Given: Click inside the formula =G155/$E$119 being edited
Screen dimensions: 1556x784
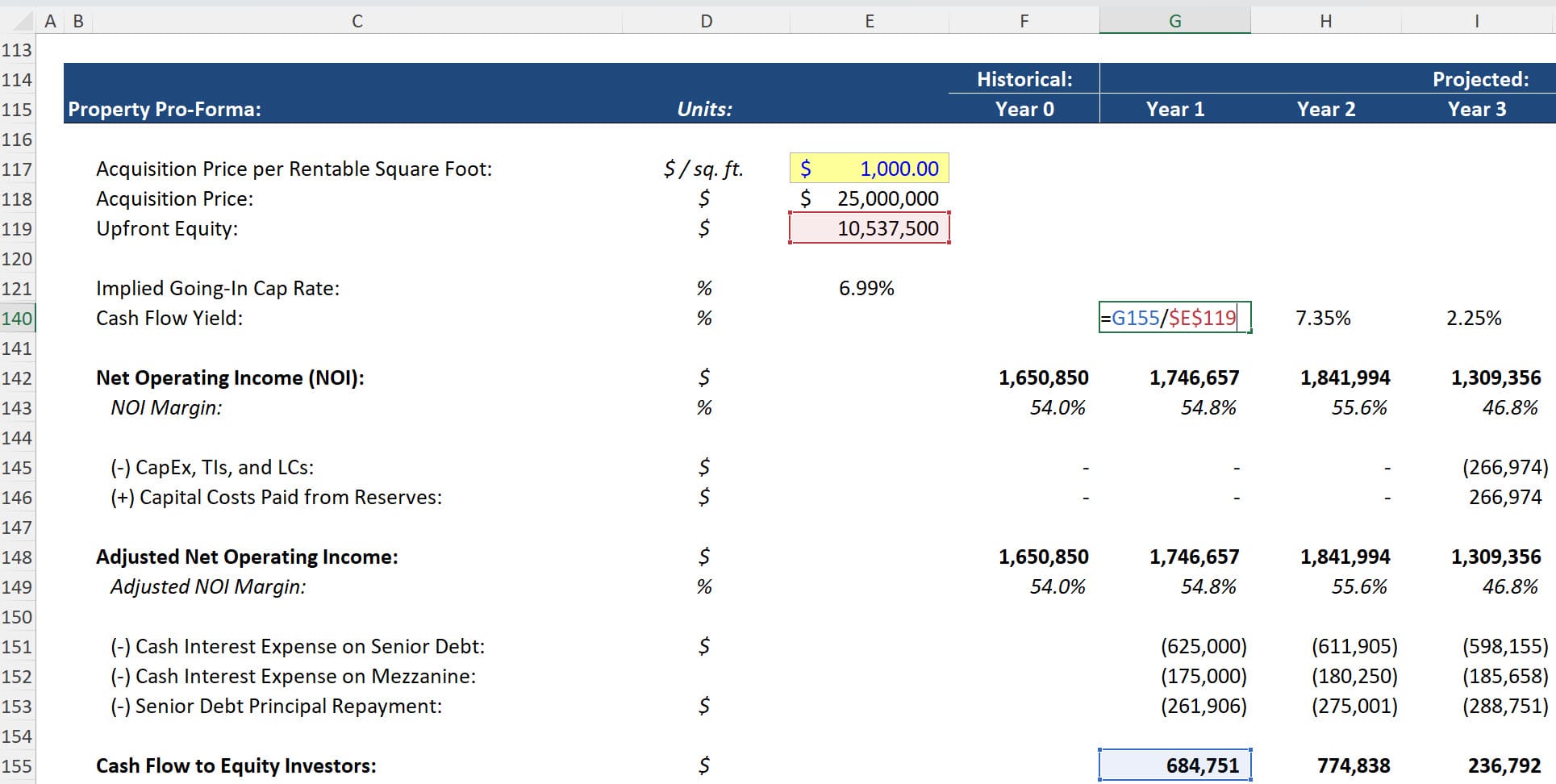Looking at the screenshot, I should click(1173, 318).
